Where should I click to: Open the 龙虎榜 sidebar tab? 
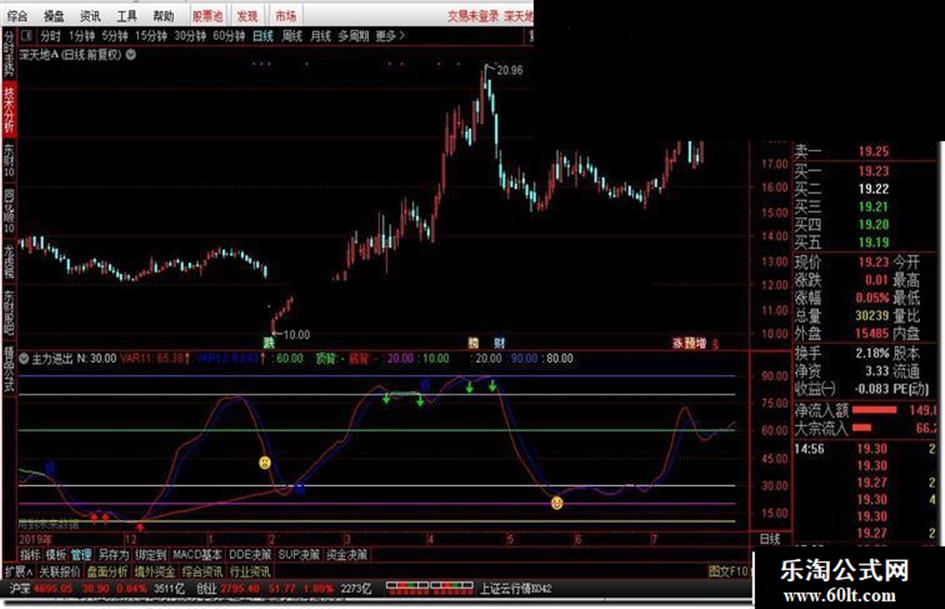tap(9, 261)
